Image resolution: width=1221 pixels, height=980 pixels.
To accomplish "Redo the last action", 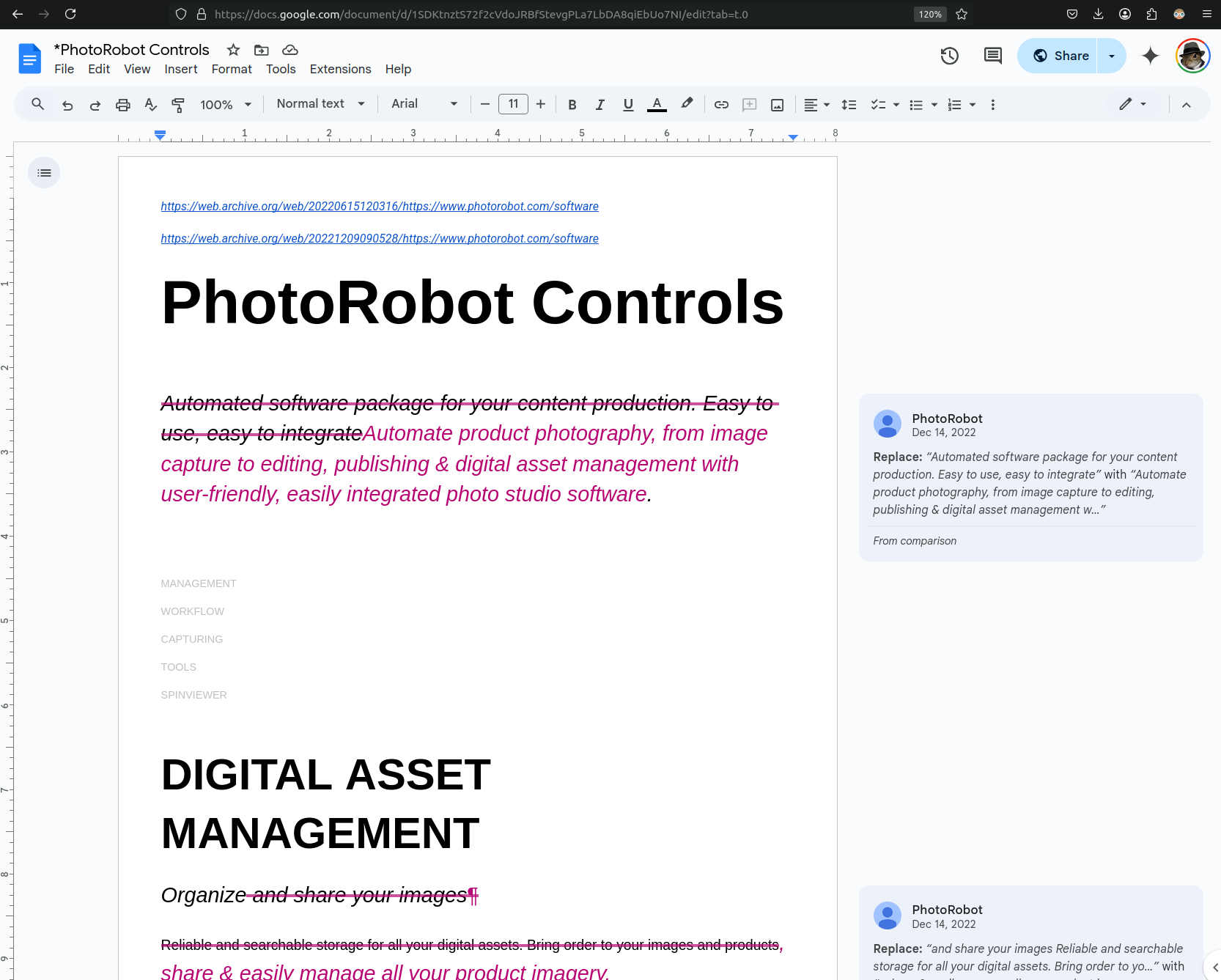I will pyautogui.click(x=95, y=105).
